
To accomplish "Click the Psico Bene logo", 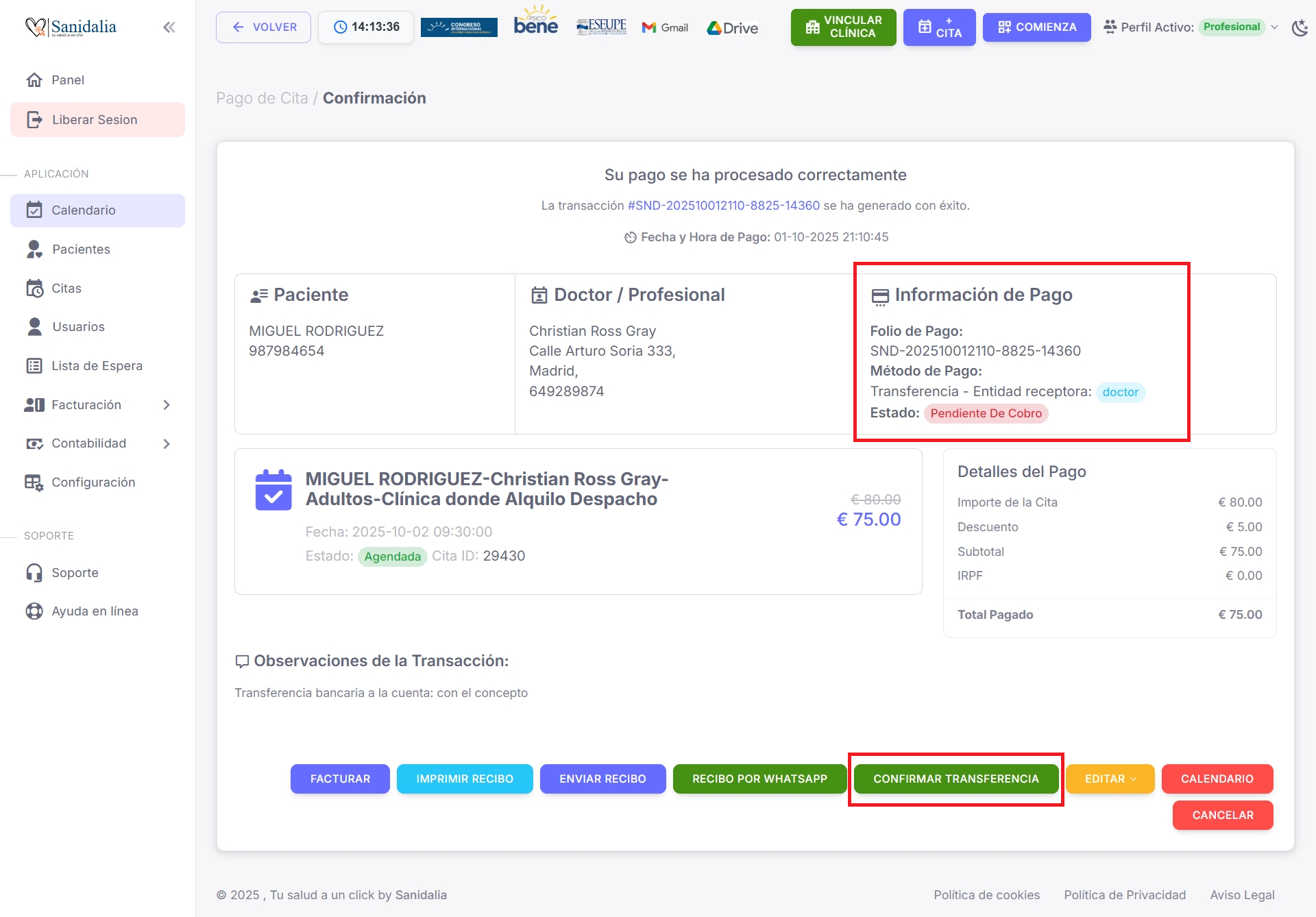I will tap(536, 23).
